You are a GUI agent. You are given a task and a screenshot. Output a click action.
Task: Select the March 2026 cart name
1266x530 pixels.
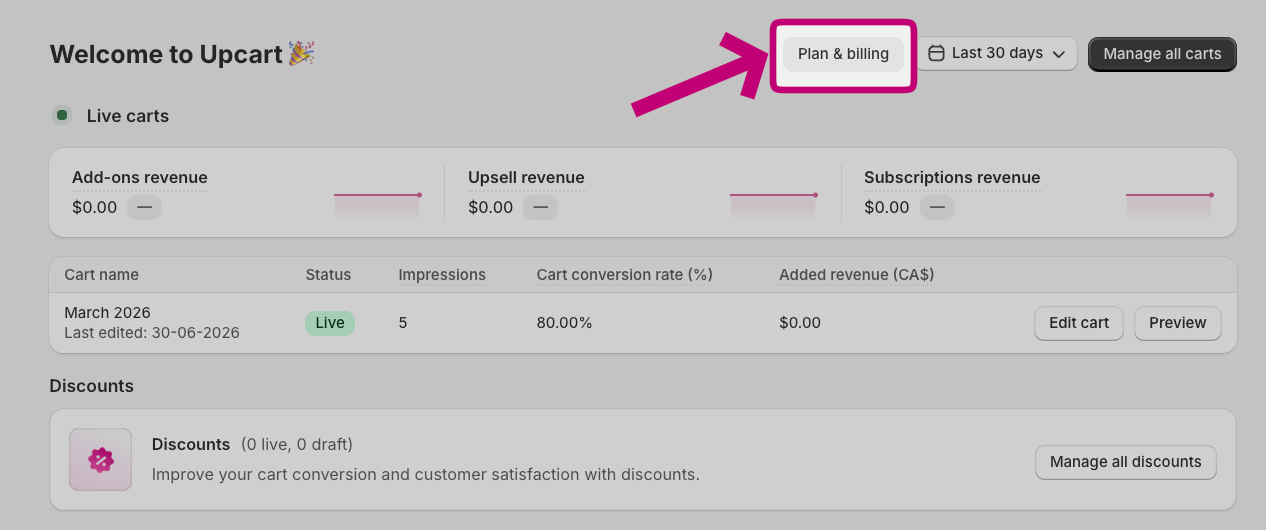(x=108, y=313)
